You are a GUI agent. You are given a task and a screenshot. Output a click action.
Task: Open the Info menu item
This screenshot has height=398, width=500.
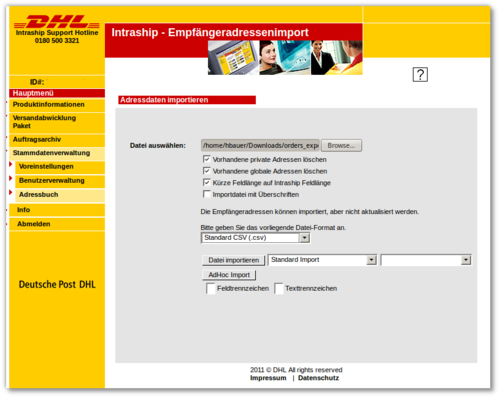pyautogui.click(x=57, y=210)
